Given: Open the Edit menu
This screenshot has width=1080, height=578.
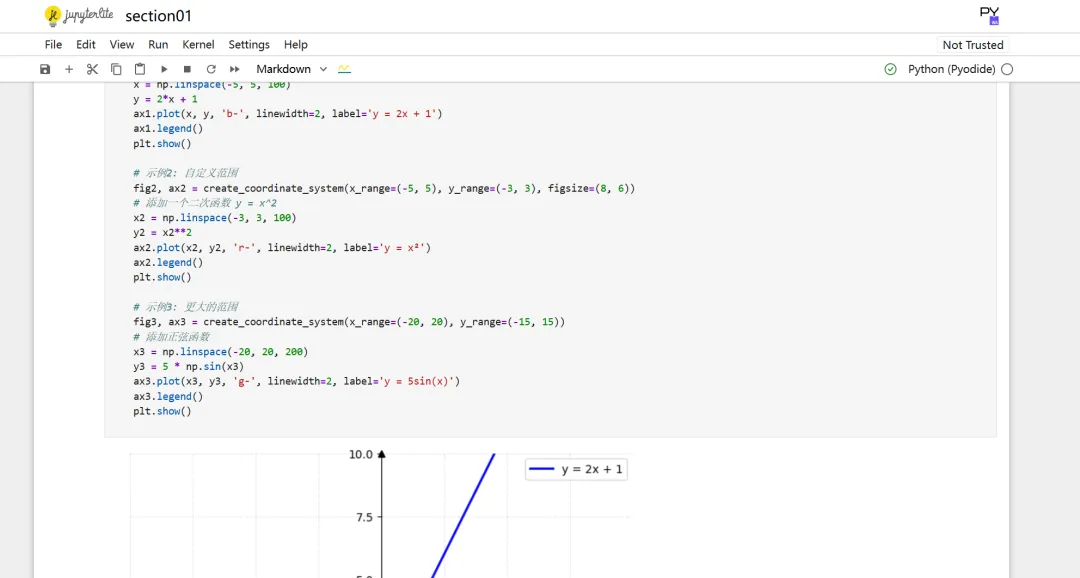Looking at the screenshot, I should 85,44.
